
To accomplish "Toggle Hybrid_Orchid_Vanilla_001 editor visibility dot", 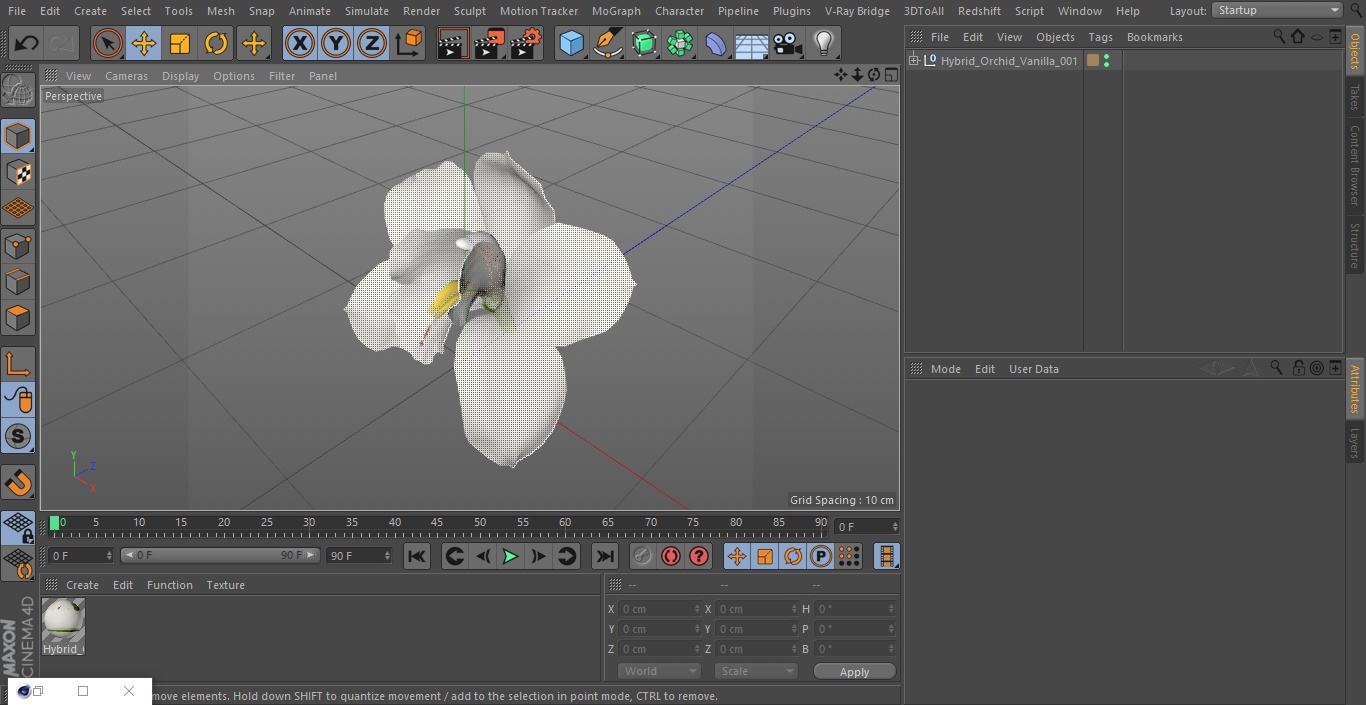I will (1106, 57).
